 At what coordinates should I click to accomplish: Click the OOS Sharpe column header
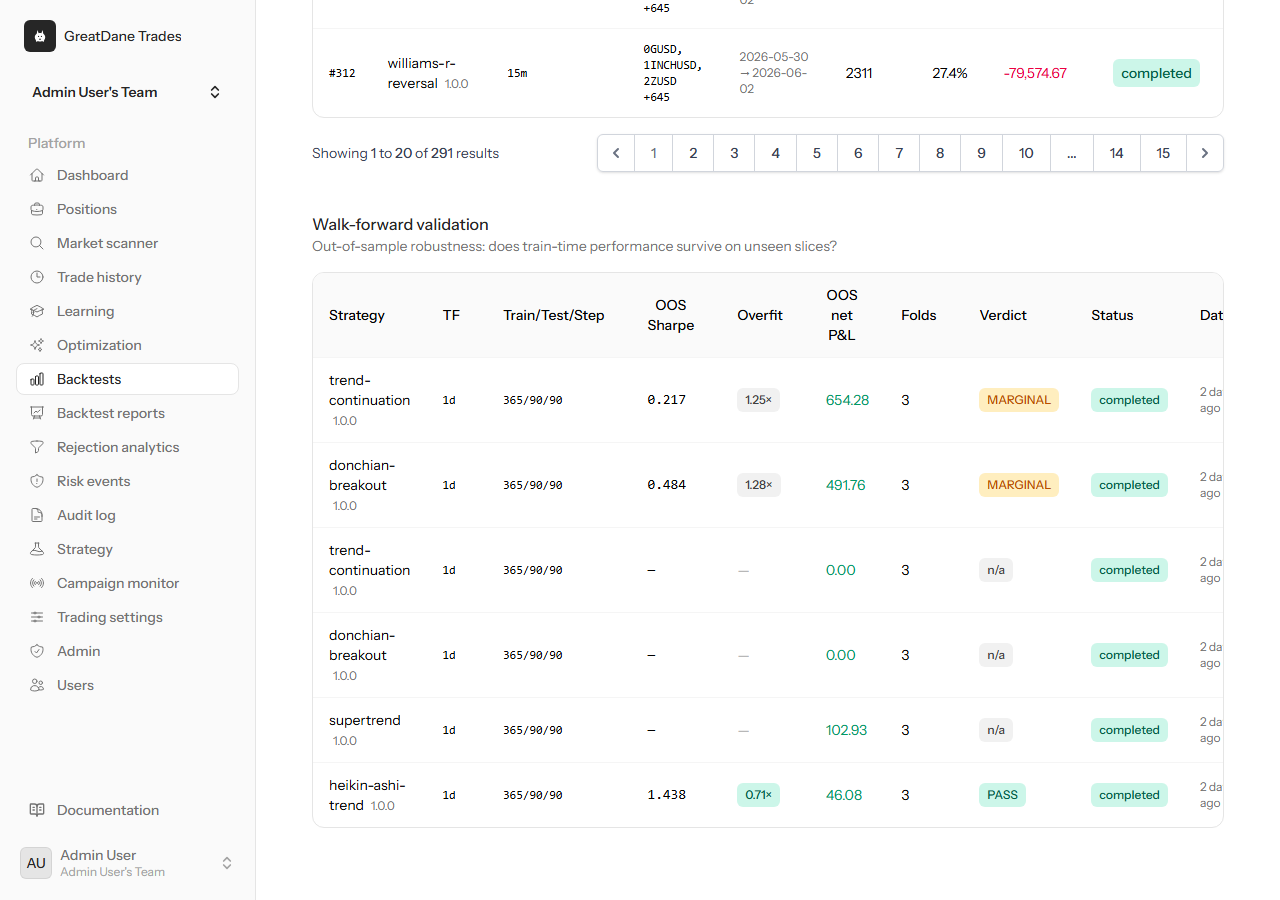pyautogui.click(x=670, y=315)
